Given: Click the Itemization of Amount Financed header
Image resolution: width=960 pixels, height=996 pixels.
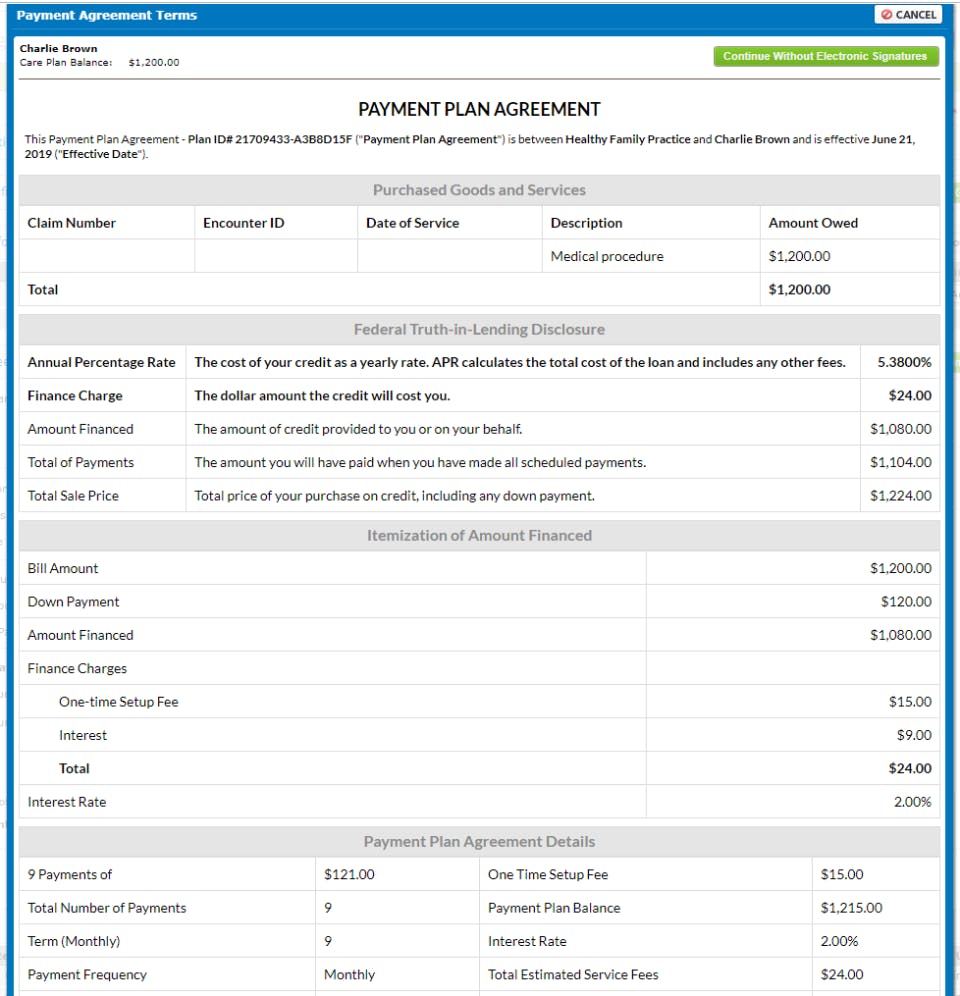Looking at the screenshot, I should tap(479, 535).
